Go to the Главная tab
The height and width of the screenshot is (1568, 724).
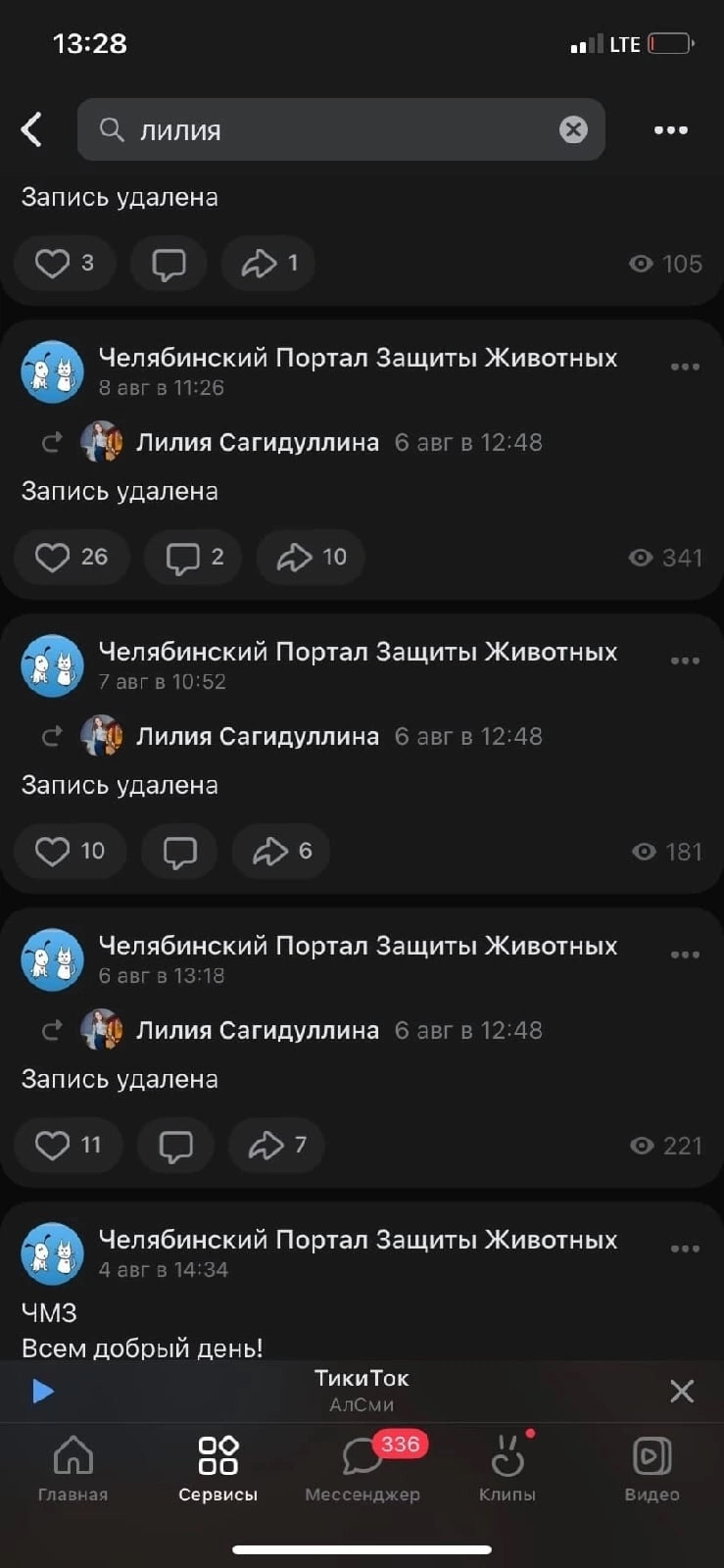pyautogui.click(x=72, y=1467)
